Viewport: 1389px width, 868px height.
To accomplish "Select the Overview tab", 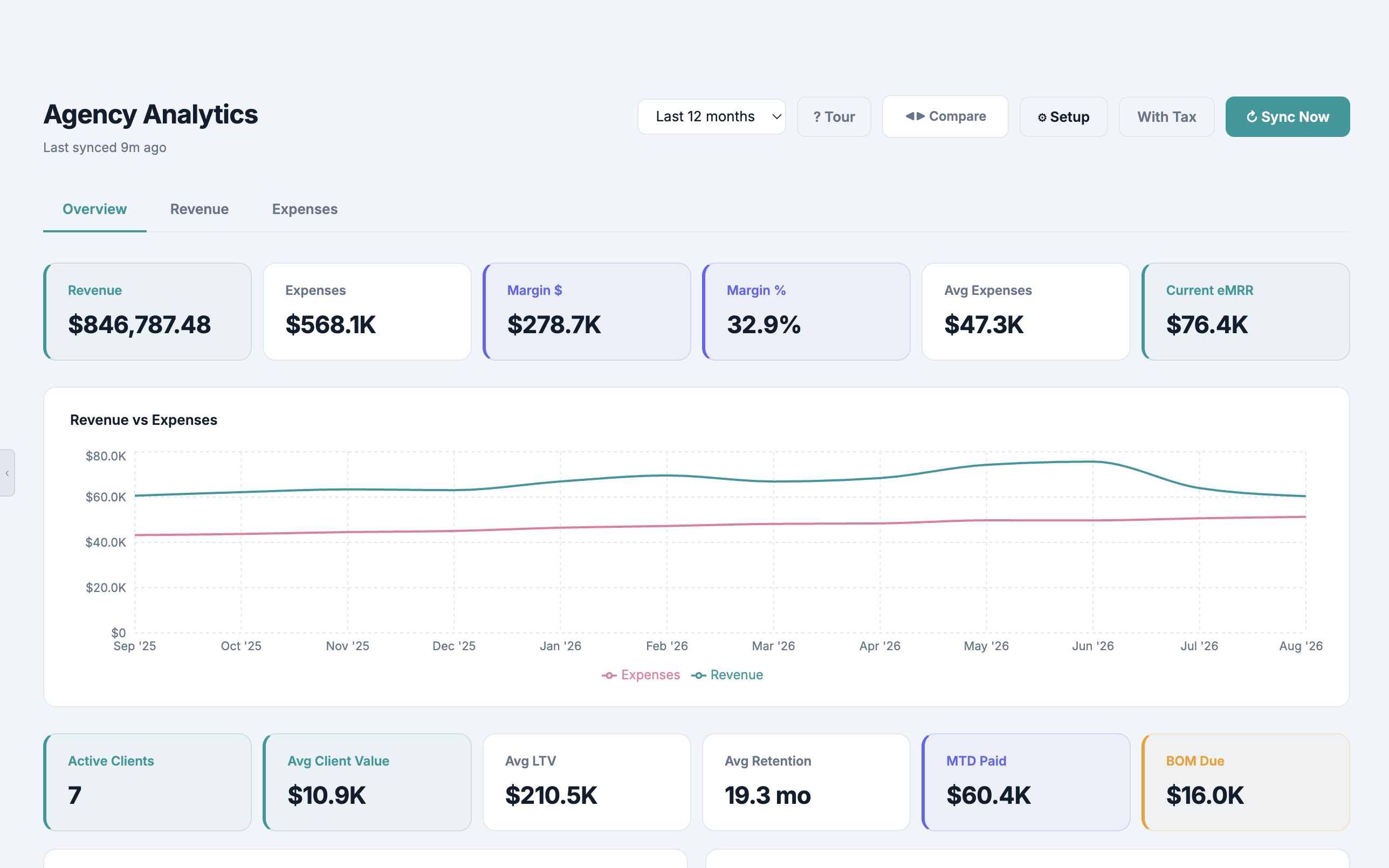I will [x=95, y=210].
